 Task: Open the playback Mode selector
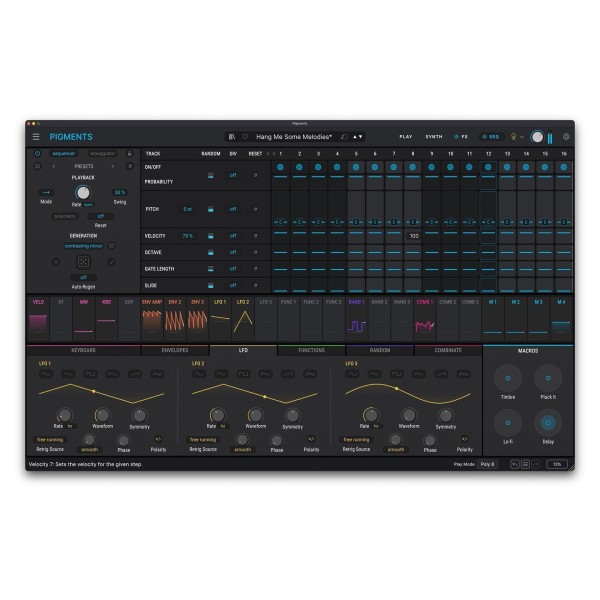pyautogui.click(x=46, y=192)
